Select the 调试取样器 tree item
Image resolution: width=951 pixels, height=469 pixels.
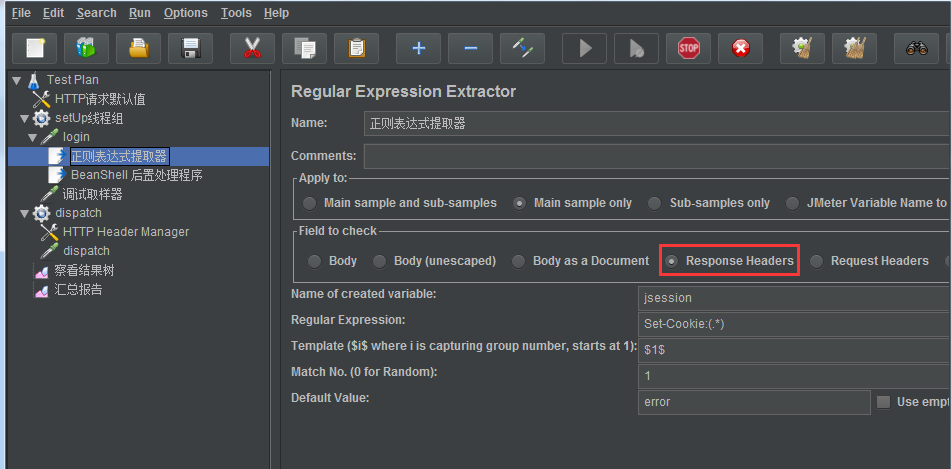[92, 194]
